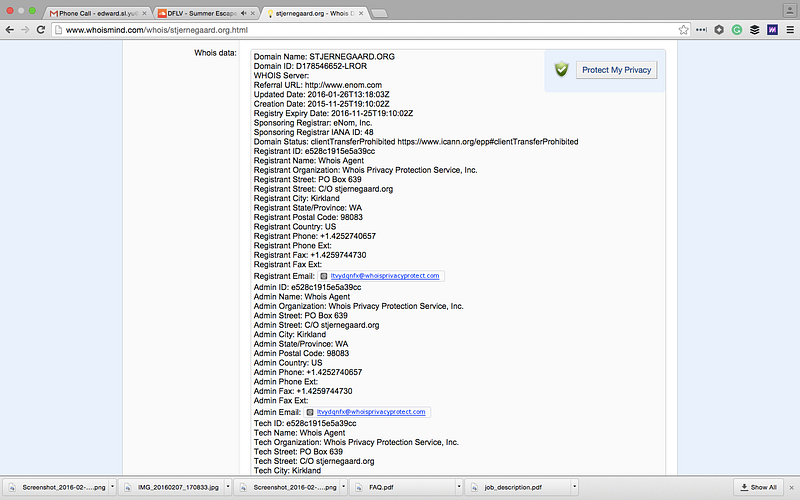This screenshot has height=500, width=800.
Task: Click the Protect My Privacy button
Action: 616,70
